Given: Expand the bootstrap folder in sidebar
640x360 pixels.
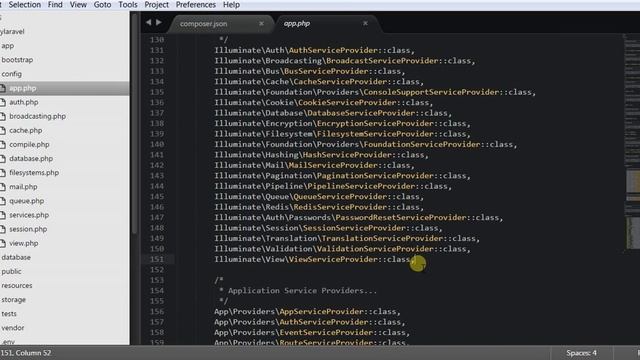Looking at the screenshot, I should coord(17,60).
